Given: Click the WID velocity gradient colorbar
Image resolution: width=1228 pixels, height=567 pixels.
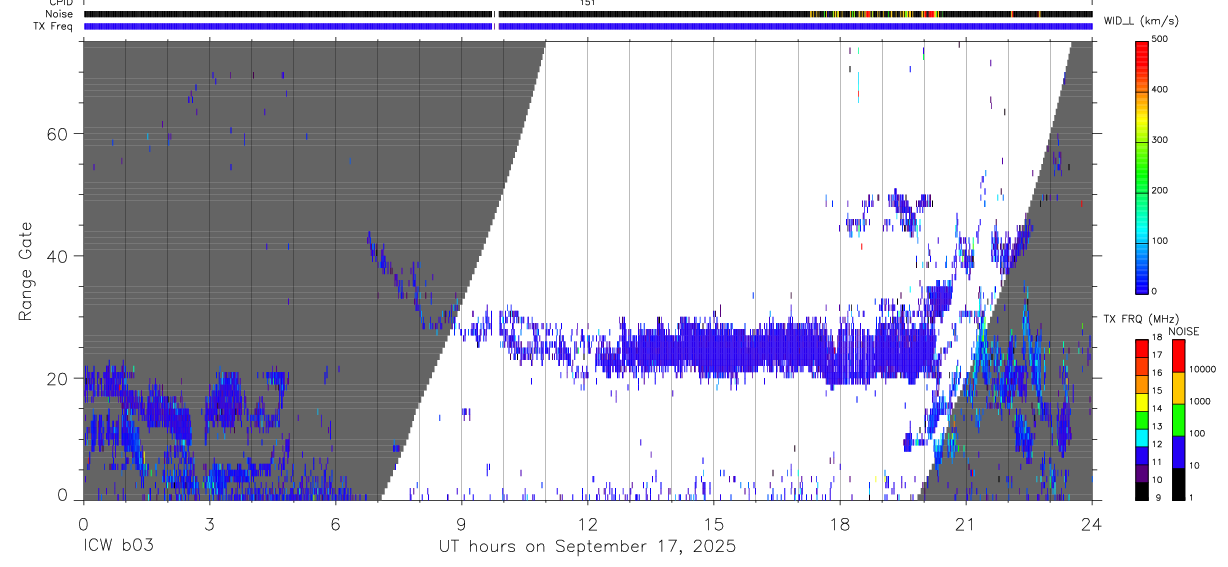Looking at the screenshot, I should coord(1141,166).
